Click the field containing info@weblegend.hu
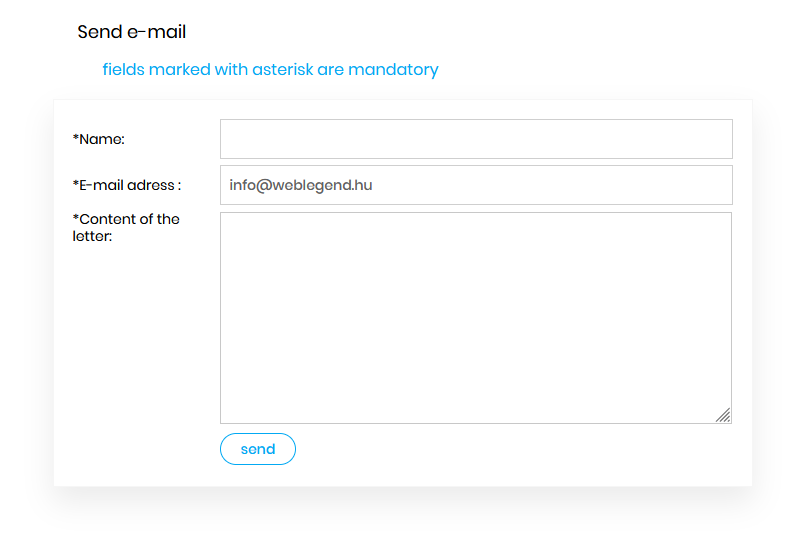 click(476, 185)
